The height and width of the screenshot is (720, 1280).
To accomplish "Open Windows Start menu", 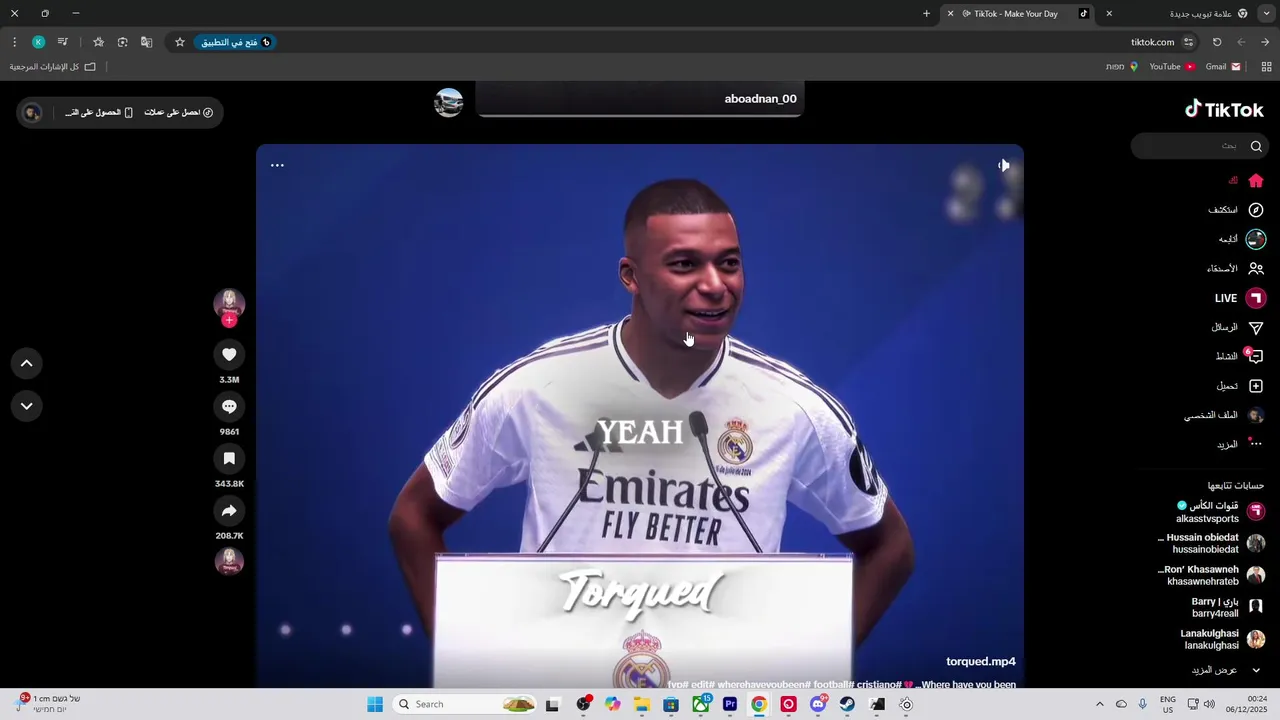I will [x=375, y=704].
